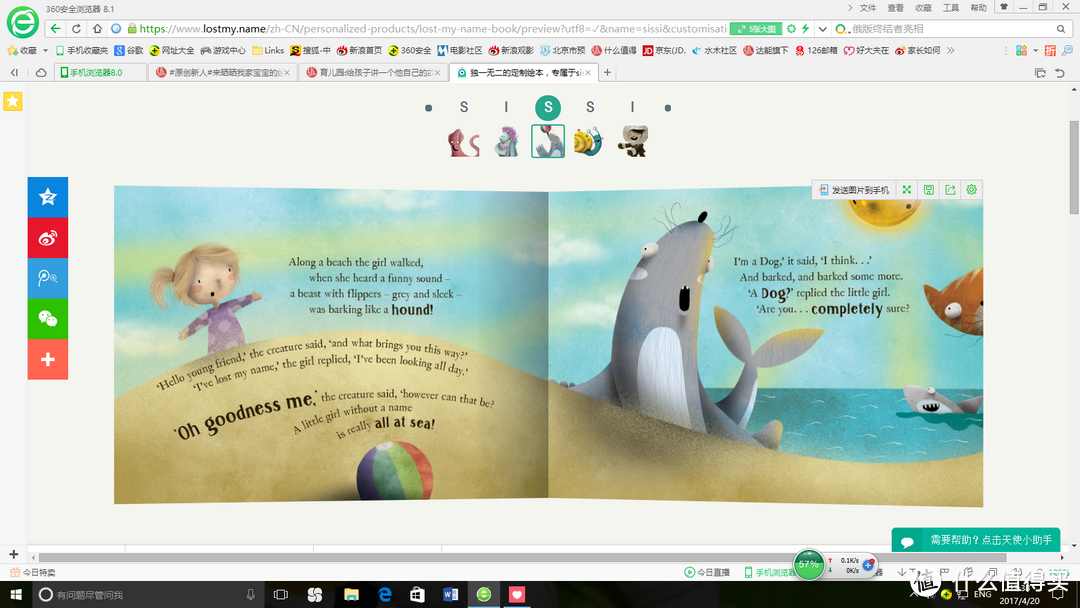Open Word from the taskbar
This screenshot has width=1080, height=608.
click(450, 594)
